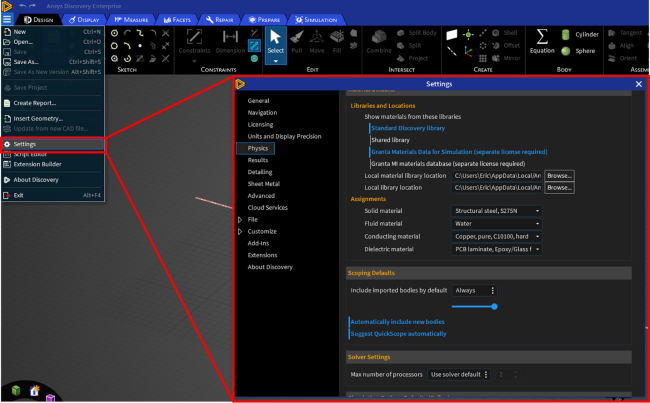Select Physics settings category

tap(257, 148)
